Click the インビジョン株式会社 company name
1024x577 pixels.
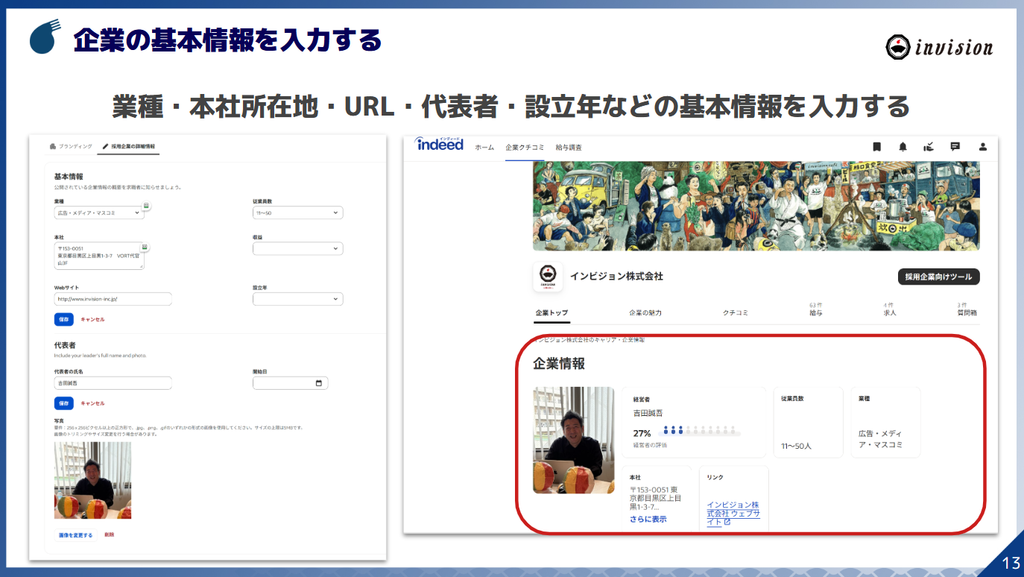(x=616, y=277)
